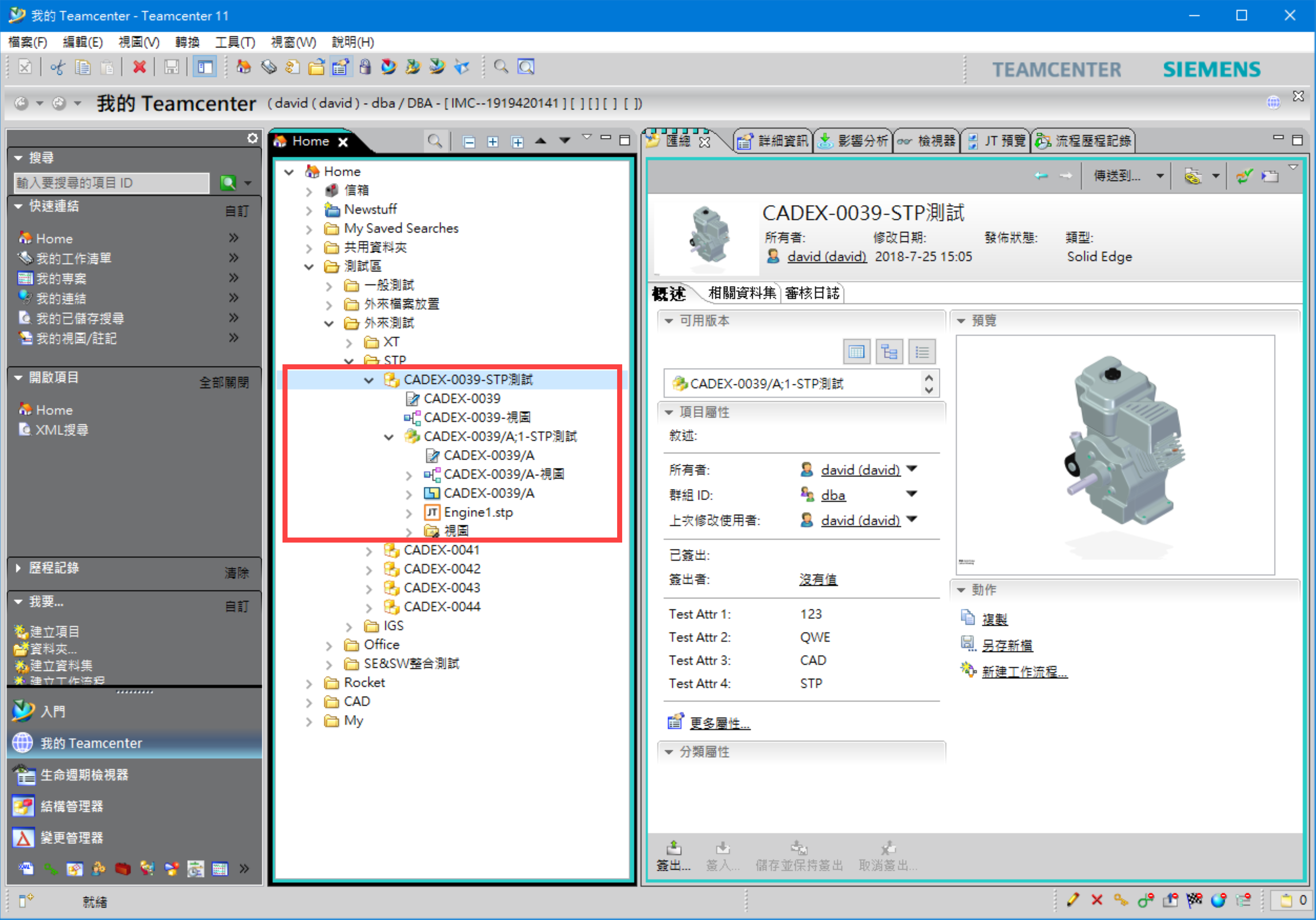The height and width of the screenshot is (920, 1316).
Task: Click the Home house icon in main toolbar
Action: click(243, 67)
